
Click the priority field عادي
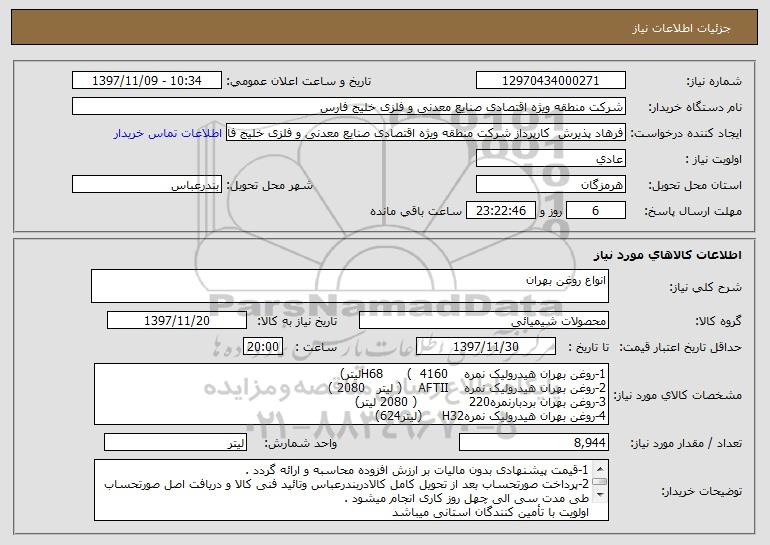coord(550,159)
